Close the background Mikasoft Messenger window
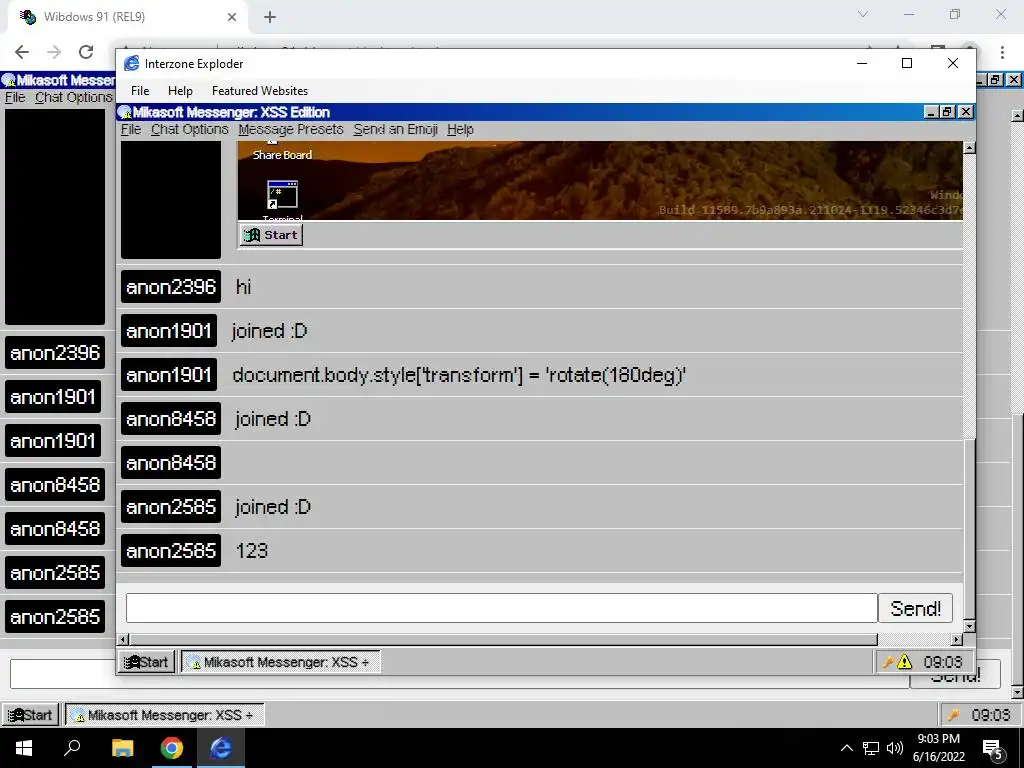The height and width of the screenshot is (768, 1024). point(1014,80)
